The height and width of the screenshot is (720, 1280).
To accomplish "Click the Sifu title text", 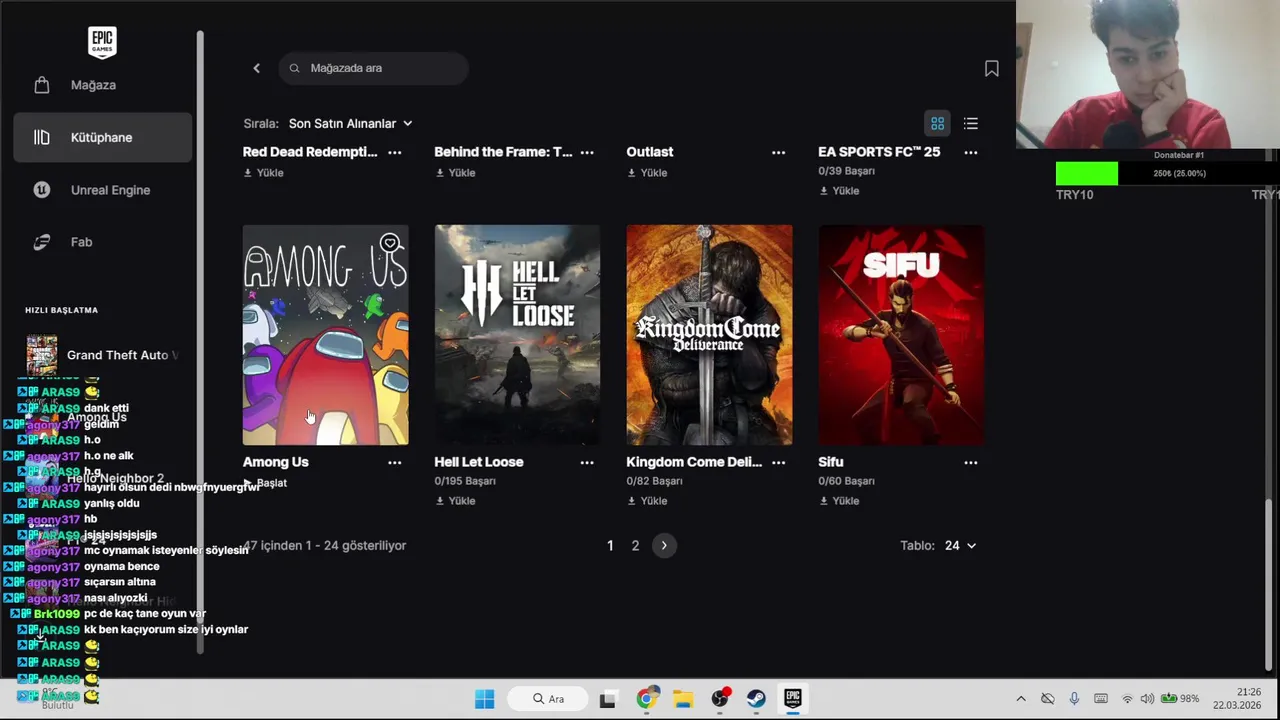I will coord(831,462).
